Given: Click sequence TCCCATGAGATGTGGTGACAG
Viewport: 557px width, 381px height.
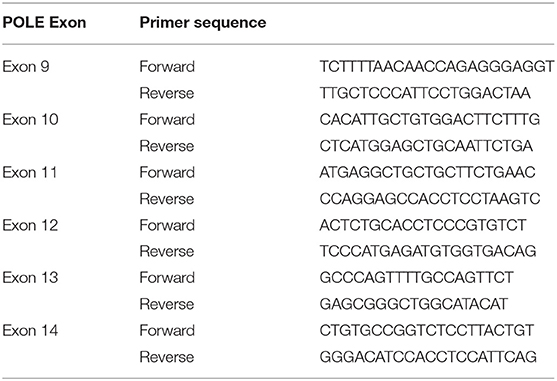Looking at the screenshot, I should [428, 251].
